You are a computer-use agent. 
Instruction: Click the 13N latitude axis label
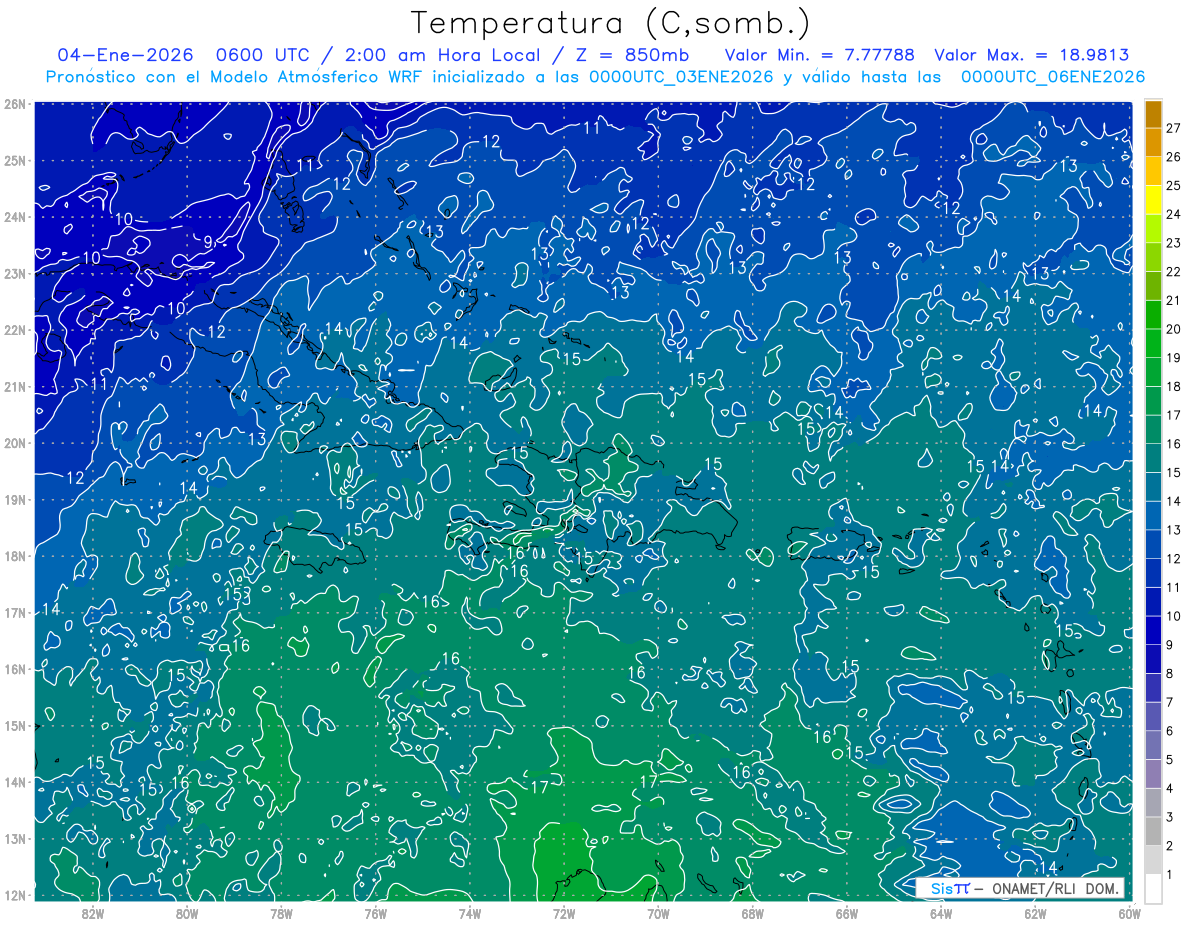click(14, 838)
